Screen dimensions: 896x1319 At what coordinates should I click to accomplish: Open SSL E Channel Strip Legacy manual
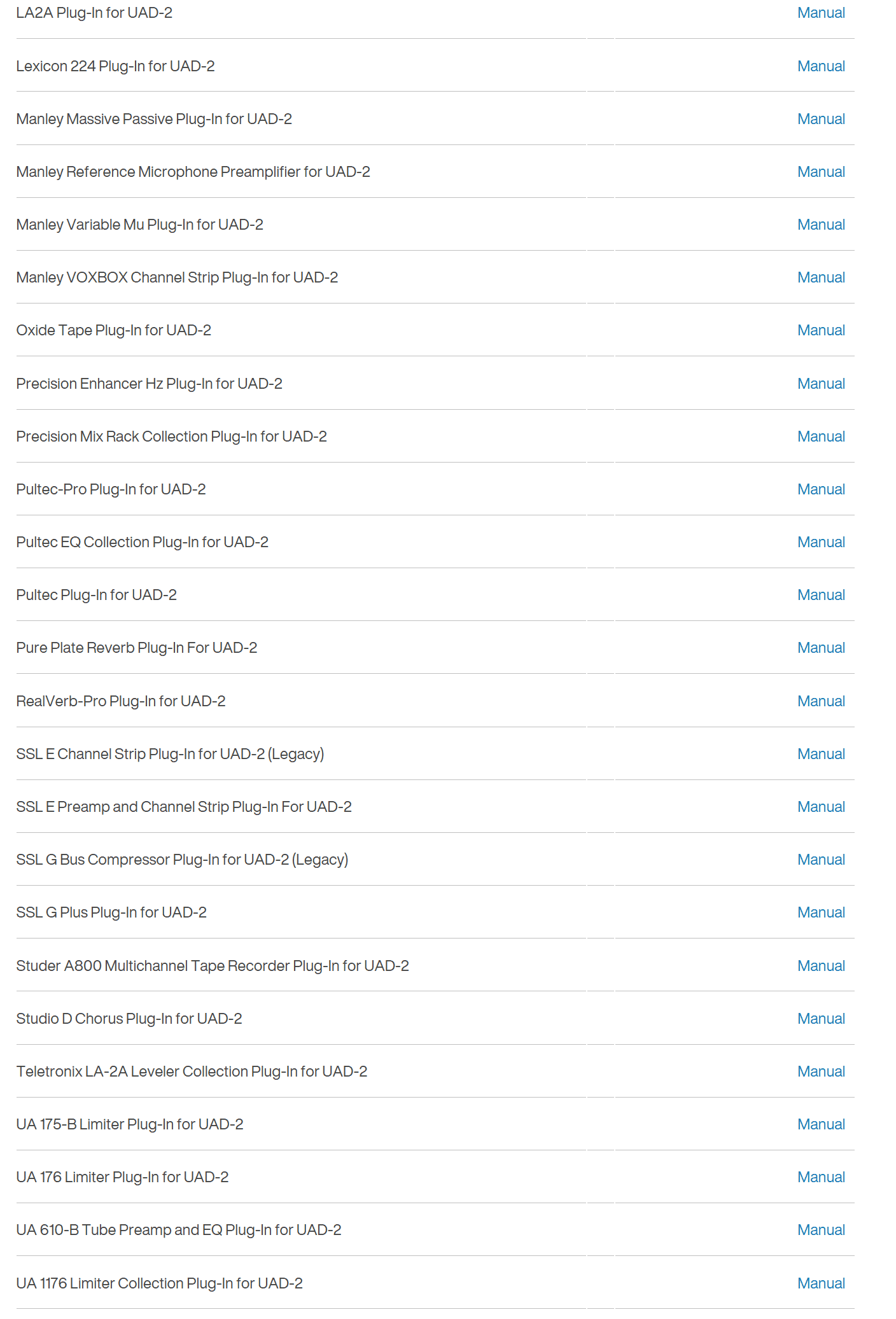[821, 754]
